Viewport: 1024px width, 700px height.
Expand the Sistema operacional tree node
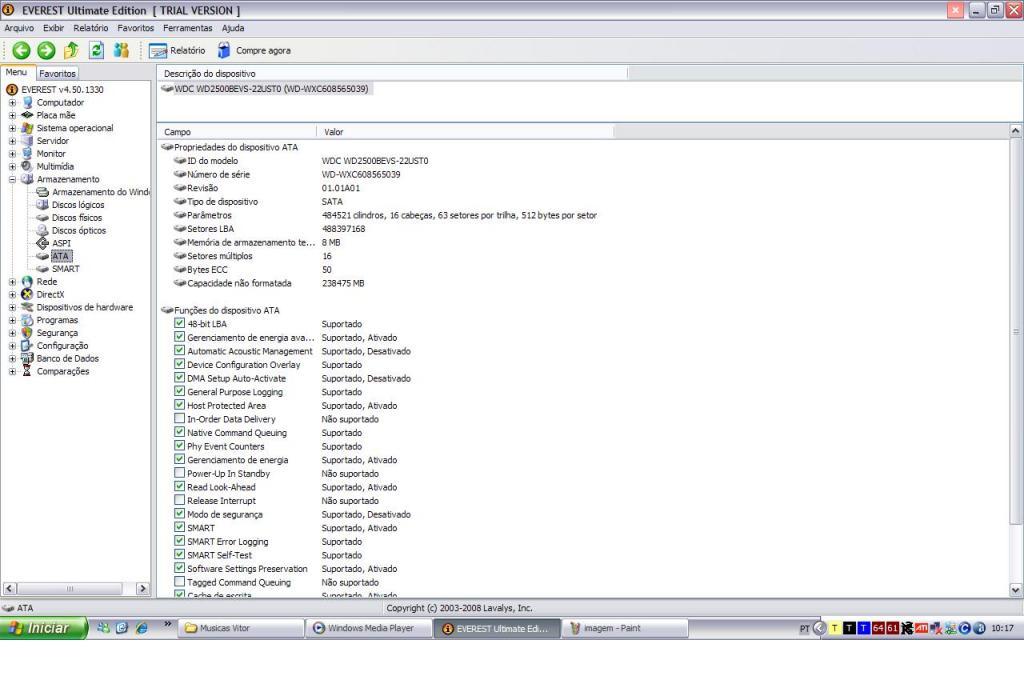[x=12, y=128]
